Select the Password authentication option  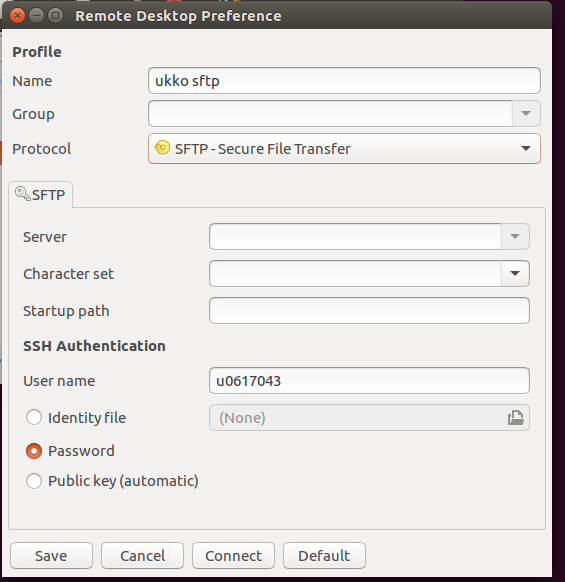point(34,451)
